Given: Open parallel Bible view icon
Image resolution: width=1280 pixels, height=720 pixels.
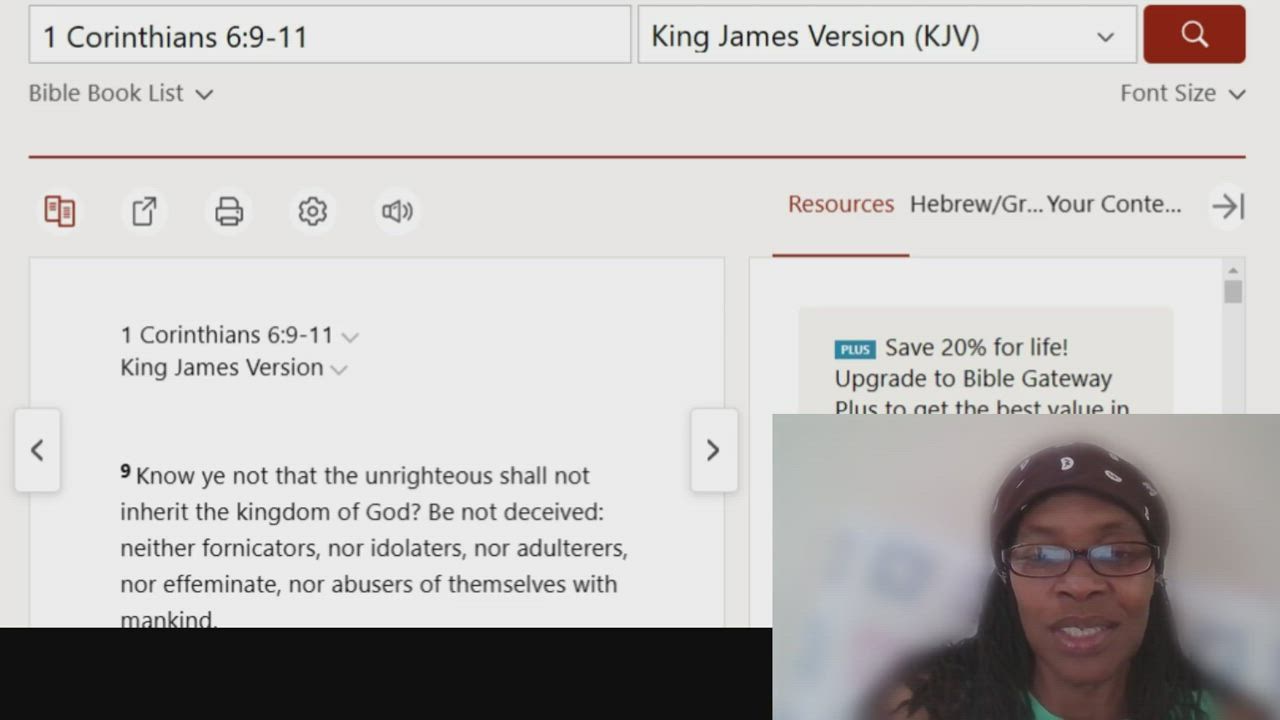Looking at the screenshot, I should point(60,211).
